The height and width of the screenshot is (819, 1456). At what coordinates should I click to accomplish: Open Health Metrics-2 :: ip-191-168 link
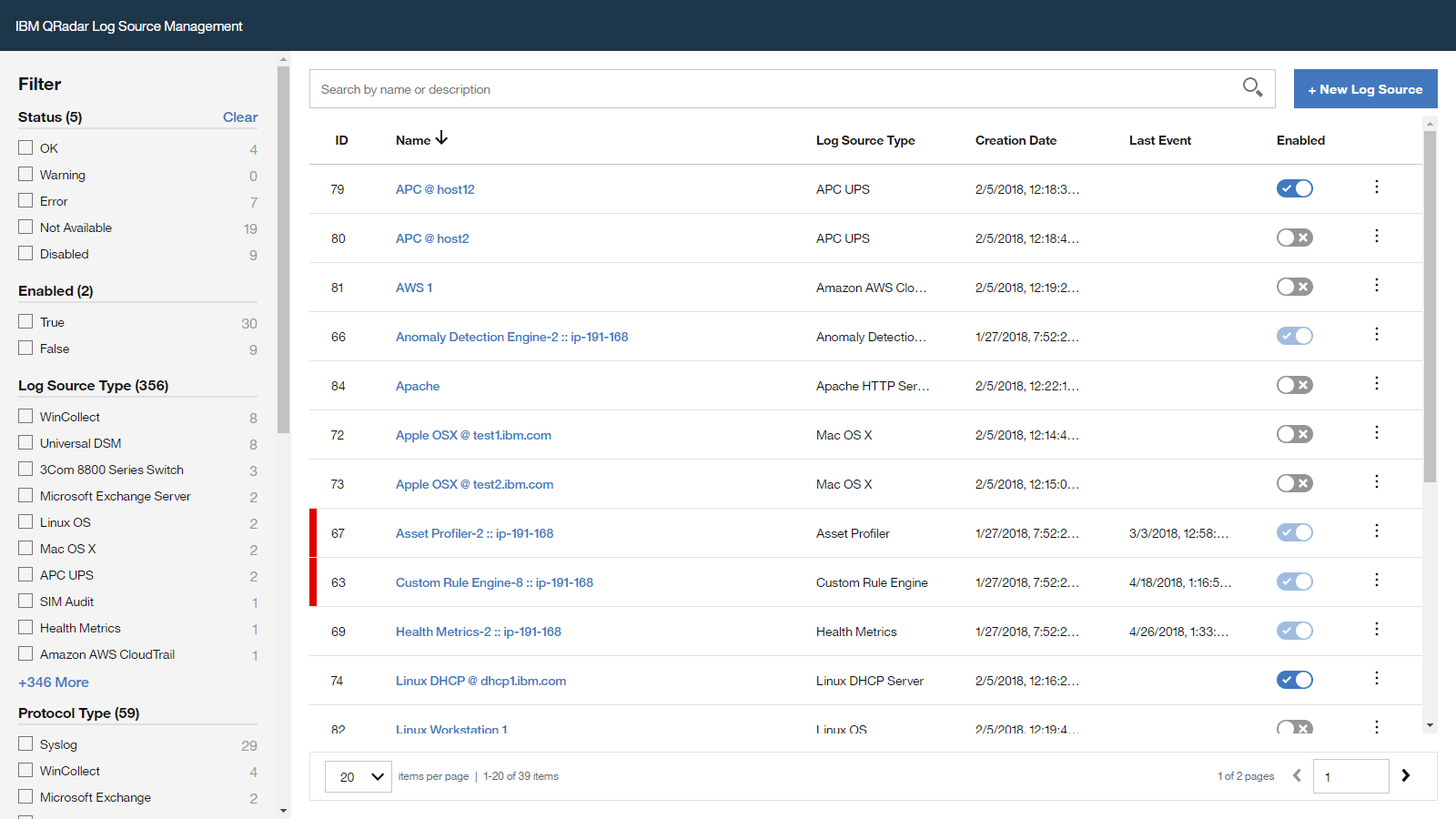pyautogui.click(x=479, y=632)
